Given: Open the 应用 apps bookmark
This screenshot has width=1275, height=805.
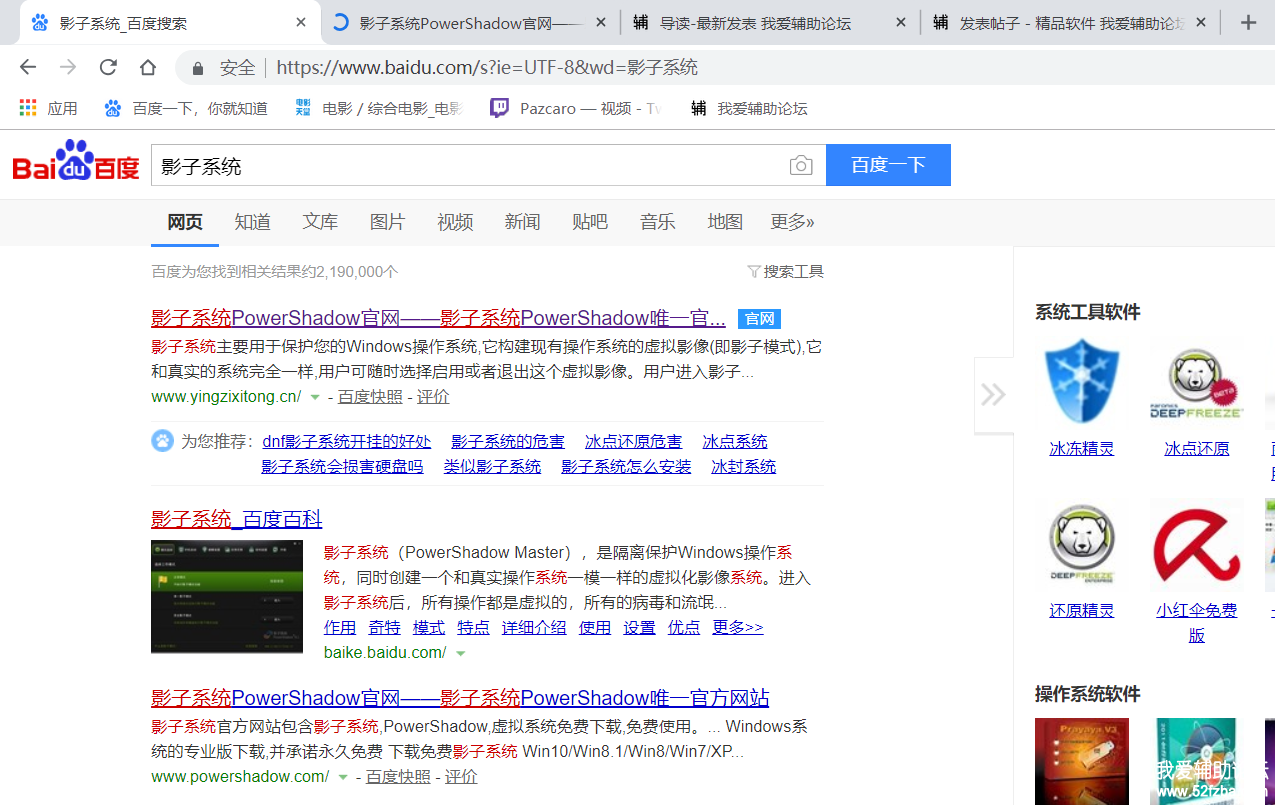Looking at the screenshot, I should (x=48, y=108).
